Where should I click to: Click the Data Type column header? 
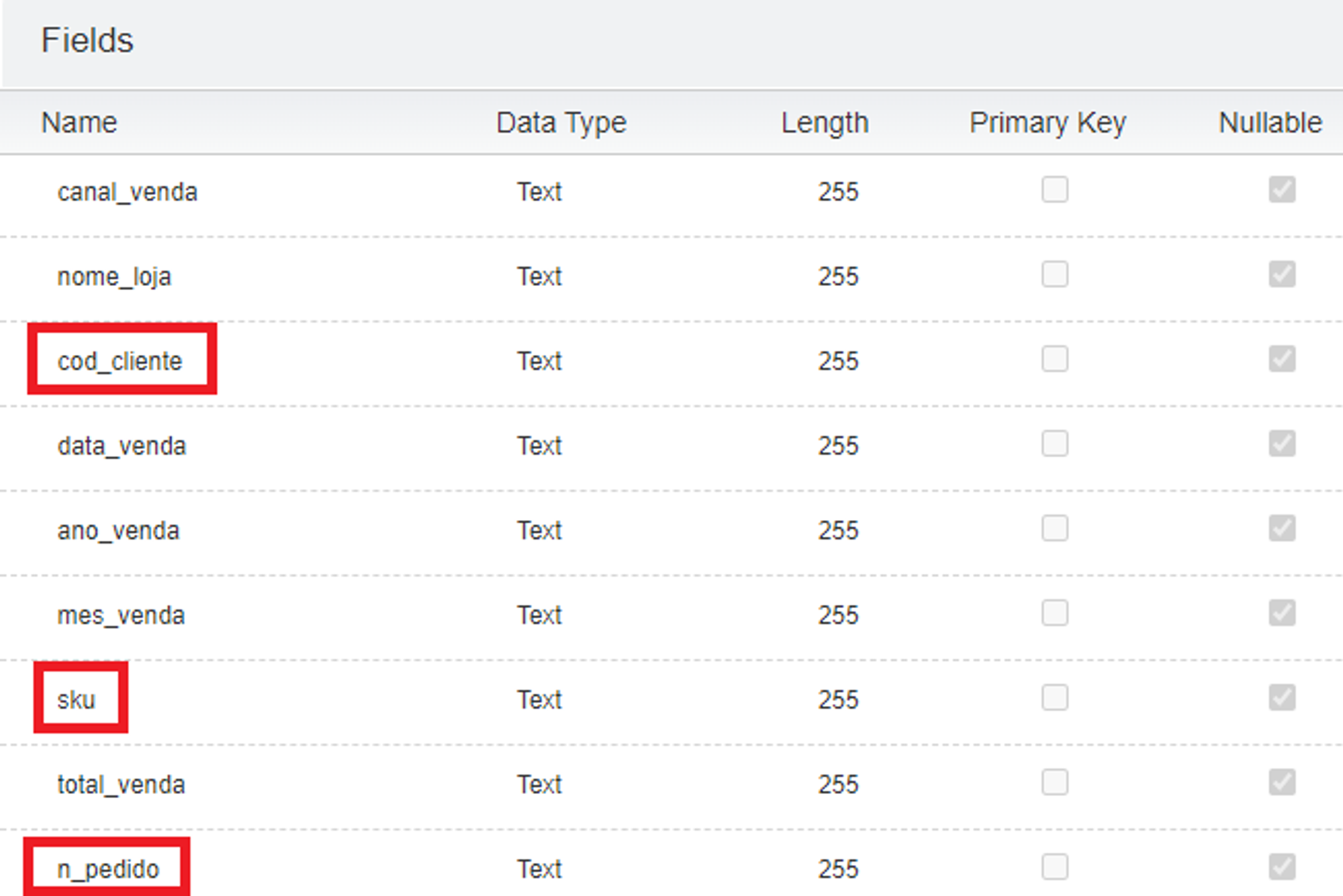coord(561,123)
